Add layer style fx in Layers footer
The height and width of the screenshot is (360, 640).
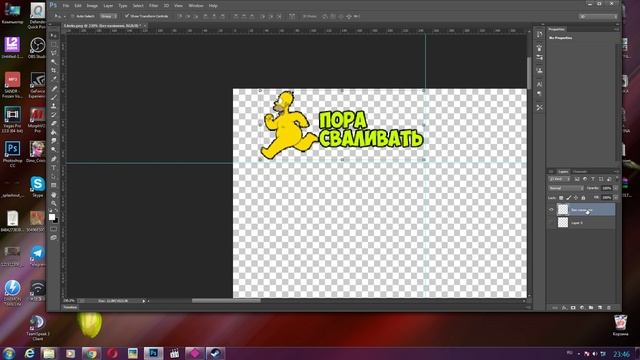(x=564, y=308)
